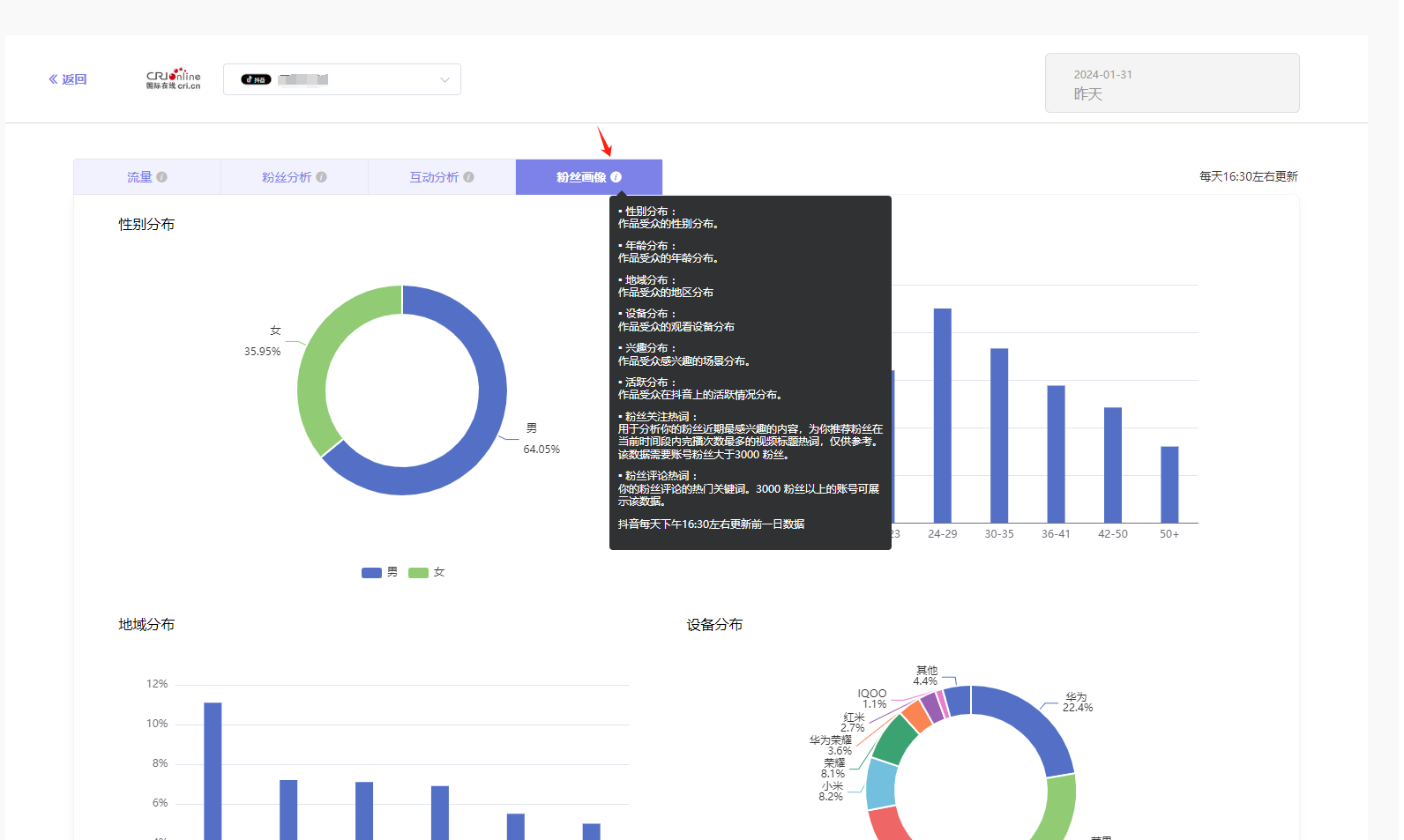Switch to the 互动分析 tab
Image resolution: width=1404 pixels, height=840 pixels.
[442, 177]
